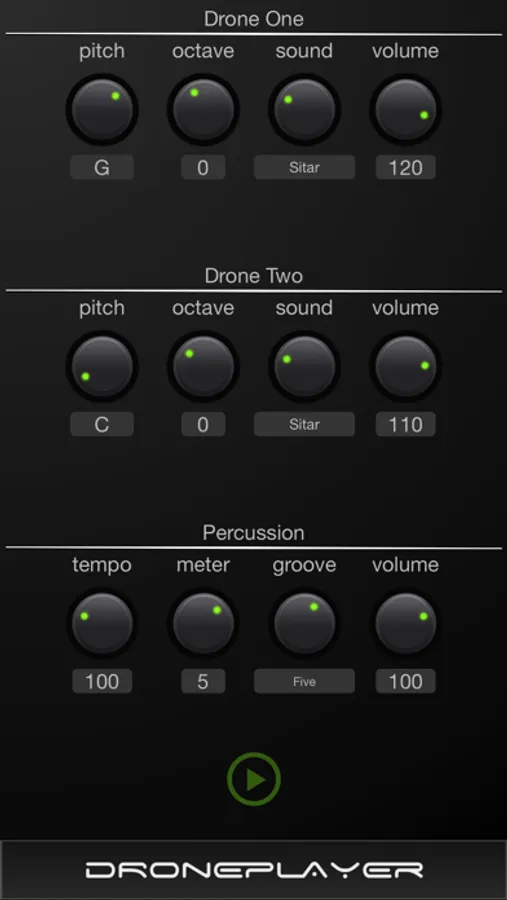This screenshot has height=900, width=507.
Task: Click the Drone Two volume knob
Action: pos(406,366)
